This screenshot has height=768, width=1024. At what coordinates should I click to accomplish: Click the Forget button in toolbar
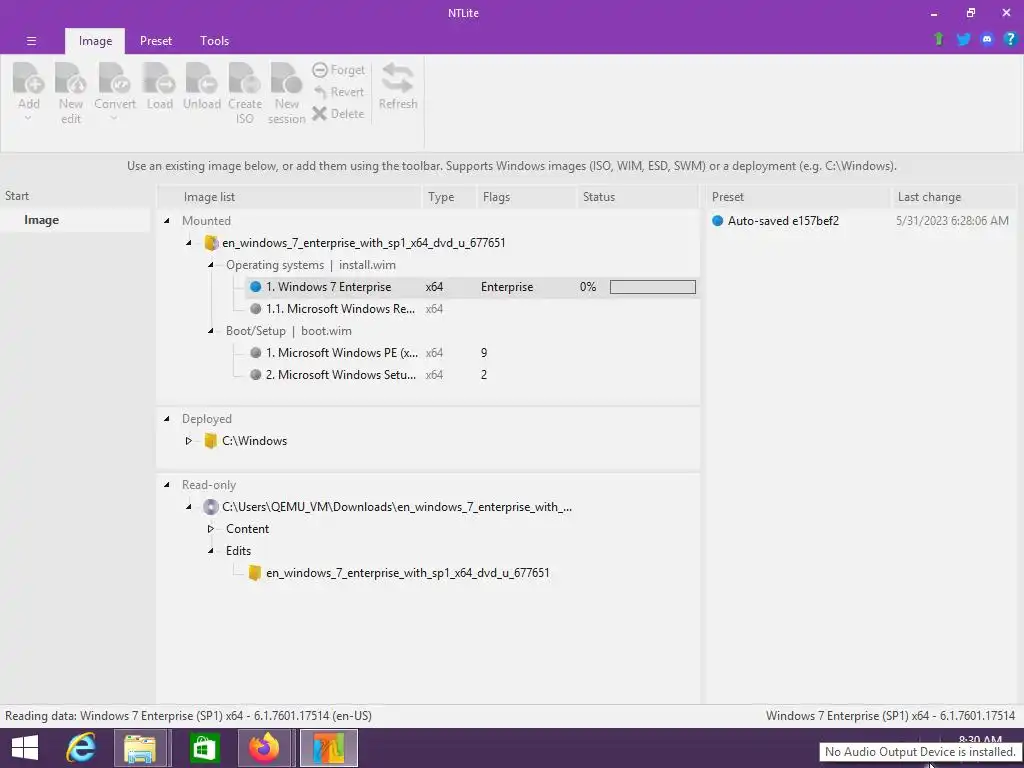(338, 70)
